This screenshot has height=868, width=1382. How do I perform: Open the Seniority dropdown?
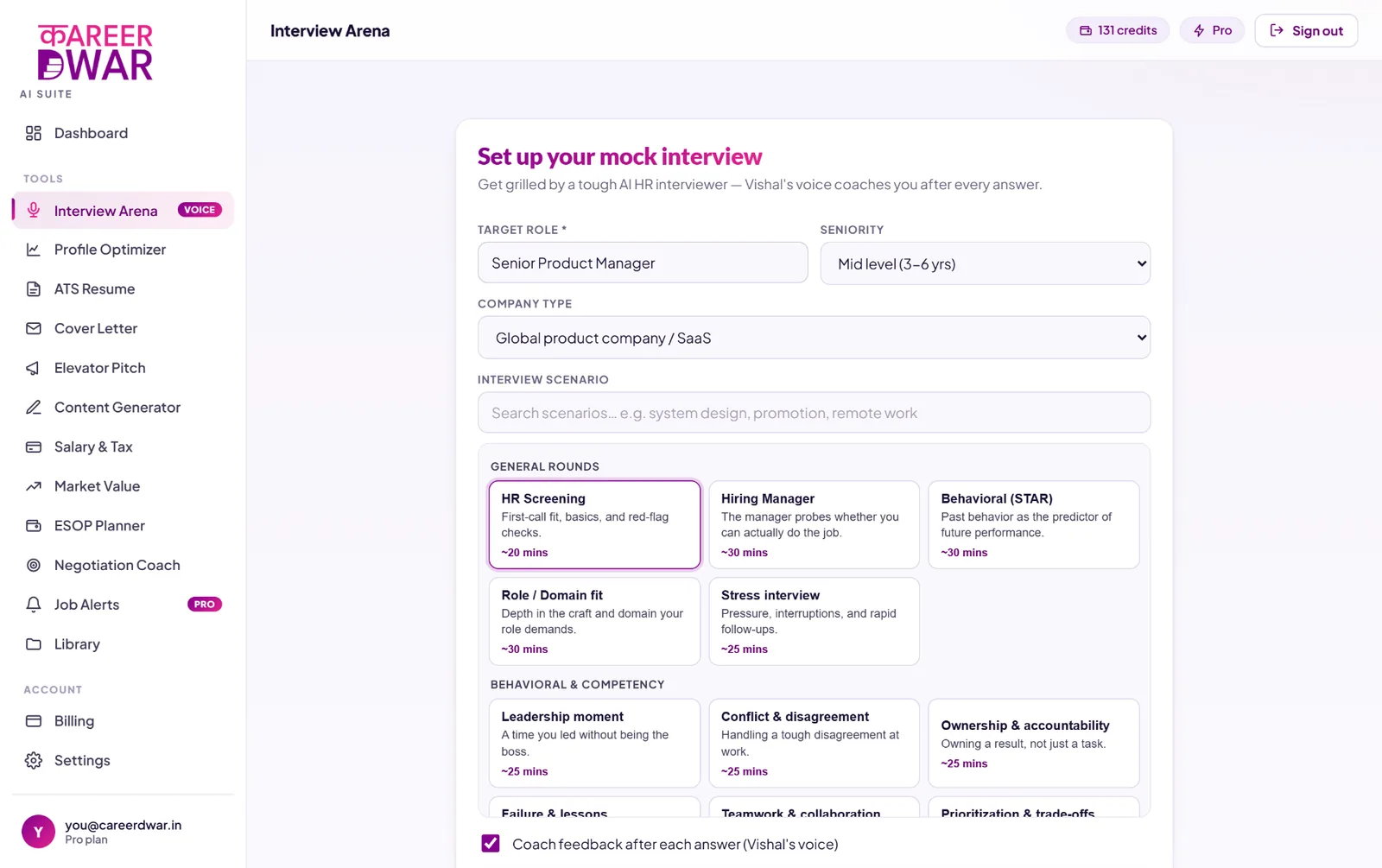click(986, 263)
